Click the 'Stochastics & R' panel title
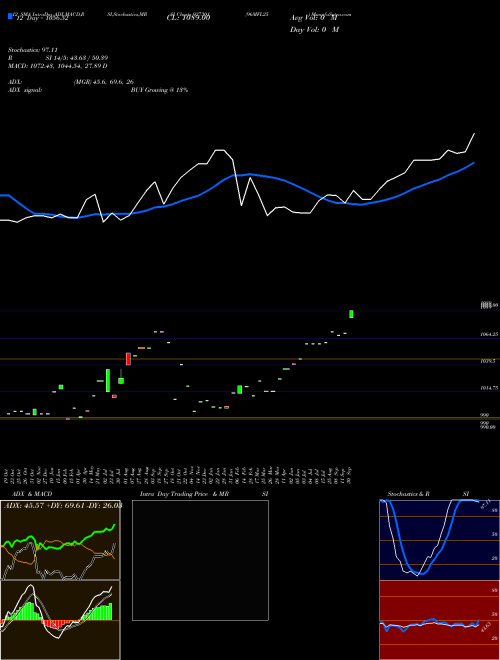 [409, 494]
